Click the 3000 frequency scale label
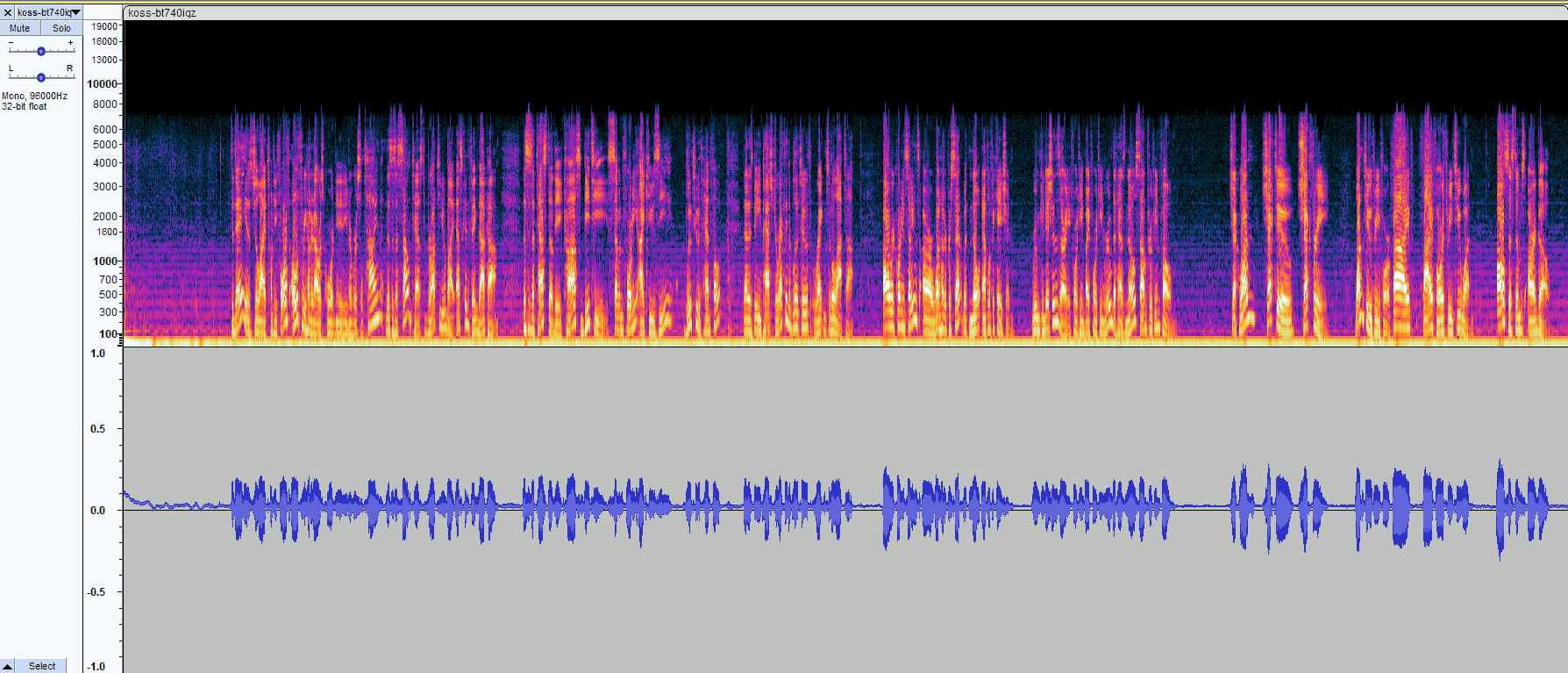The image size is (1568, 673). click(x=105, y=186)
